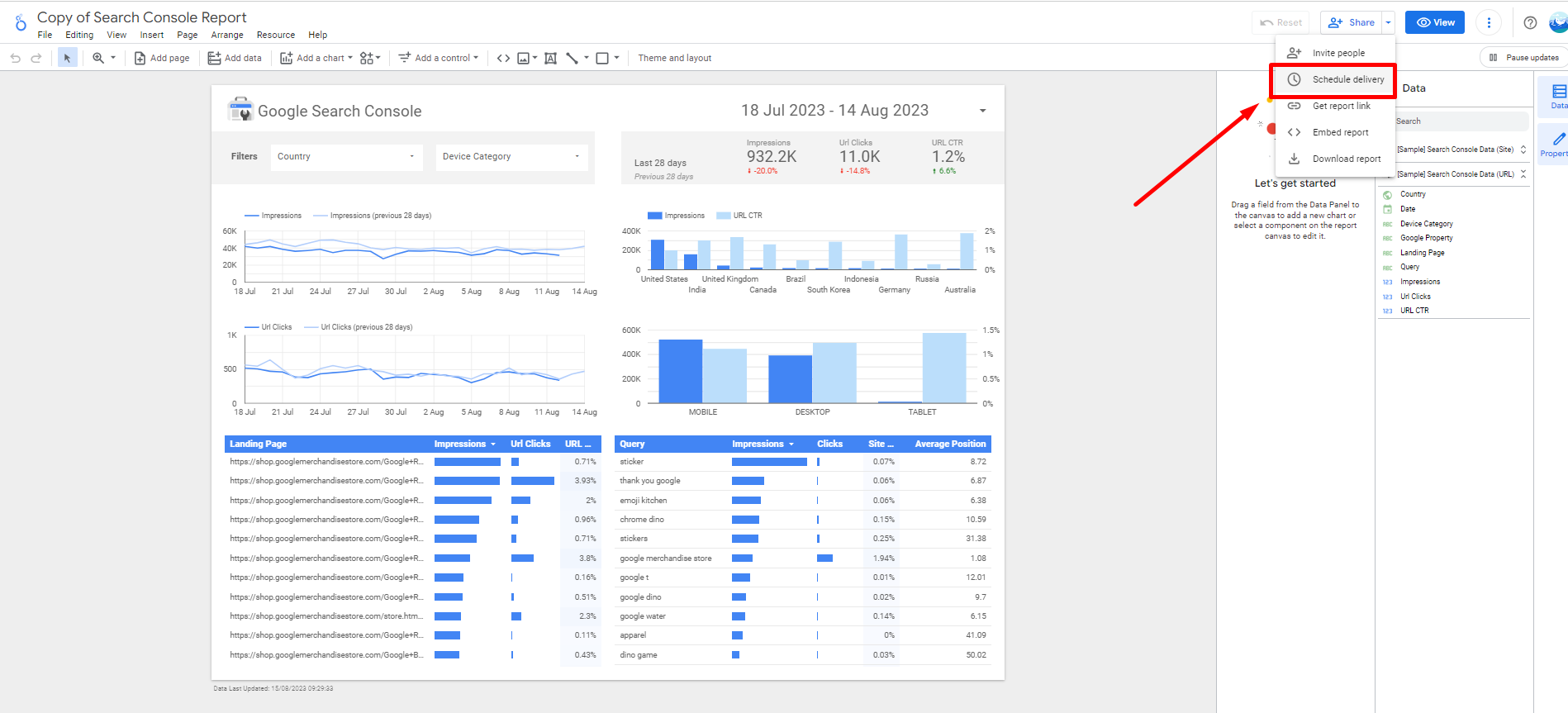Select the URL CTR field
1568x713 pixels.
1414,311
